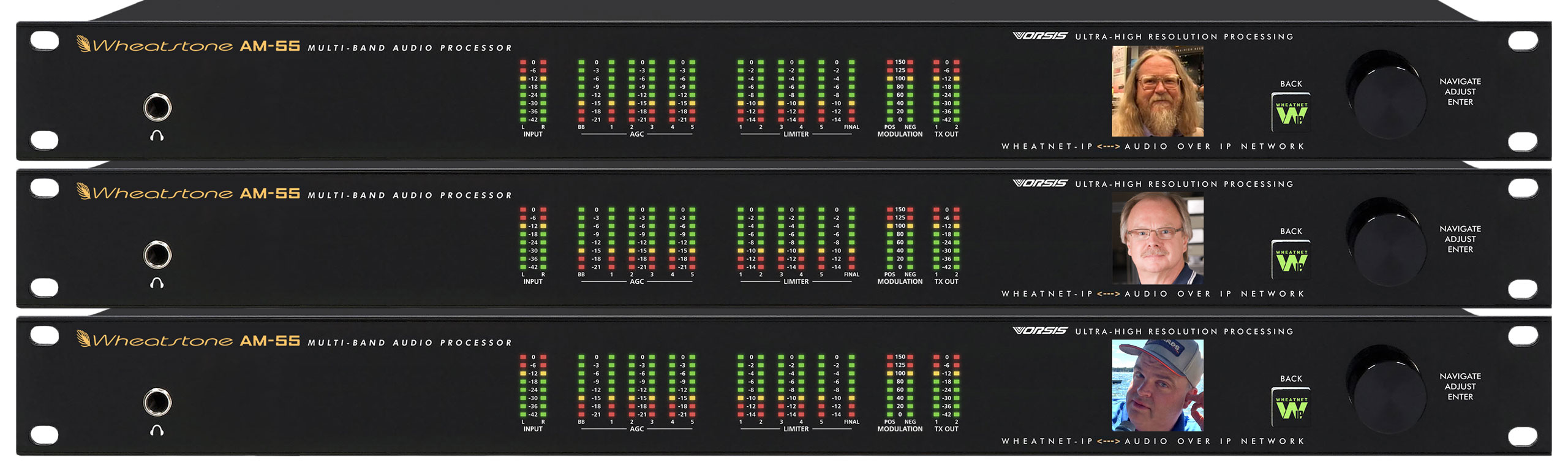Click the headphone jack on the top unit

coord(157,108)
